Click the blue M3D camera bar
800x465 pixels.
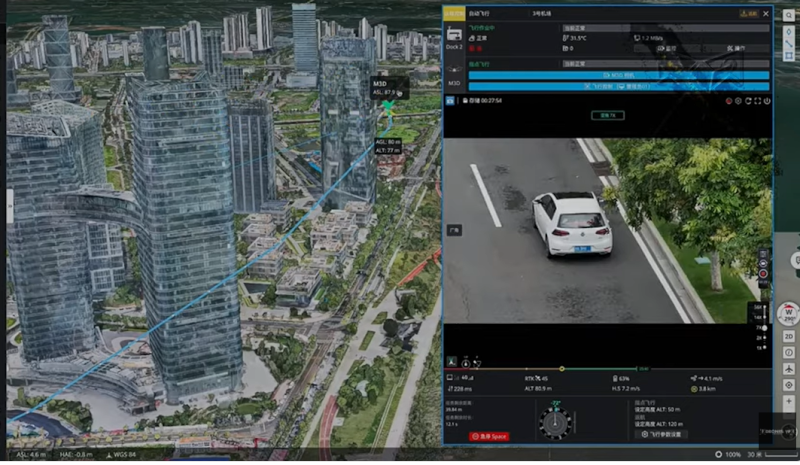(619, 75)
